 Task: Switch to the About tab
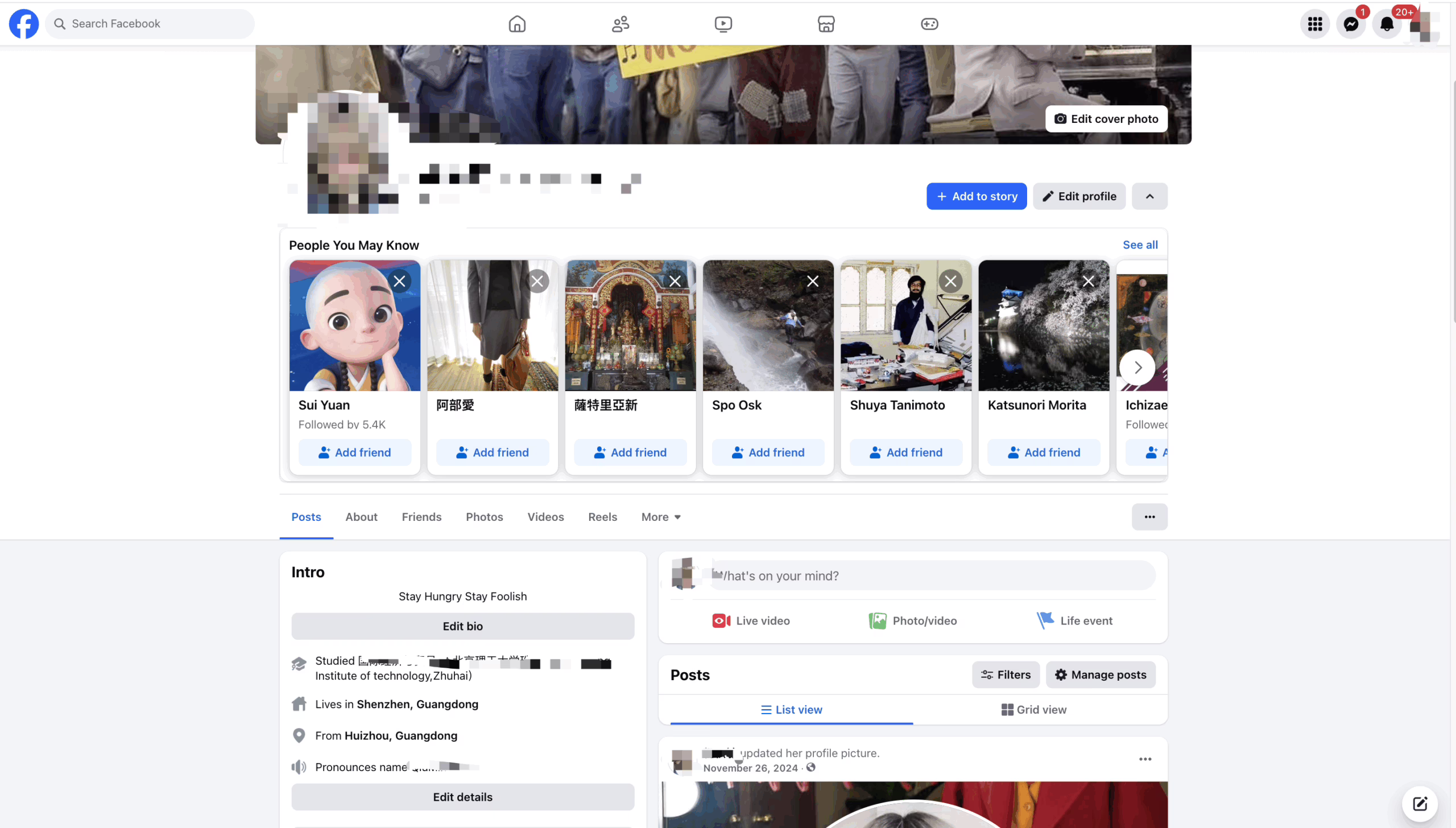point(361,517)
